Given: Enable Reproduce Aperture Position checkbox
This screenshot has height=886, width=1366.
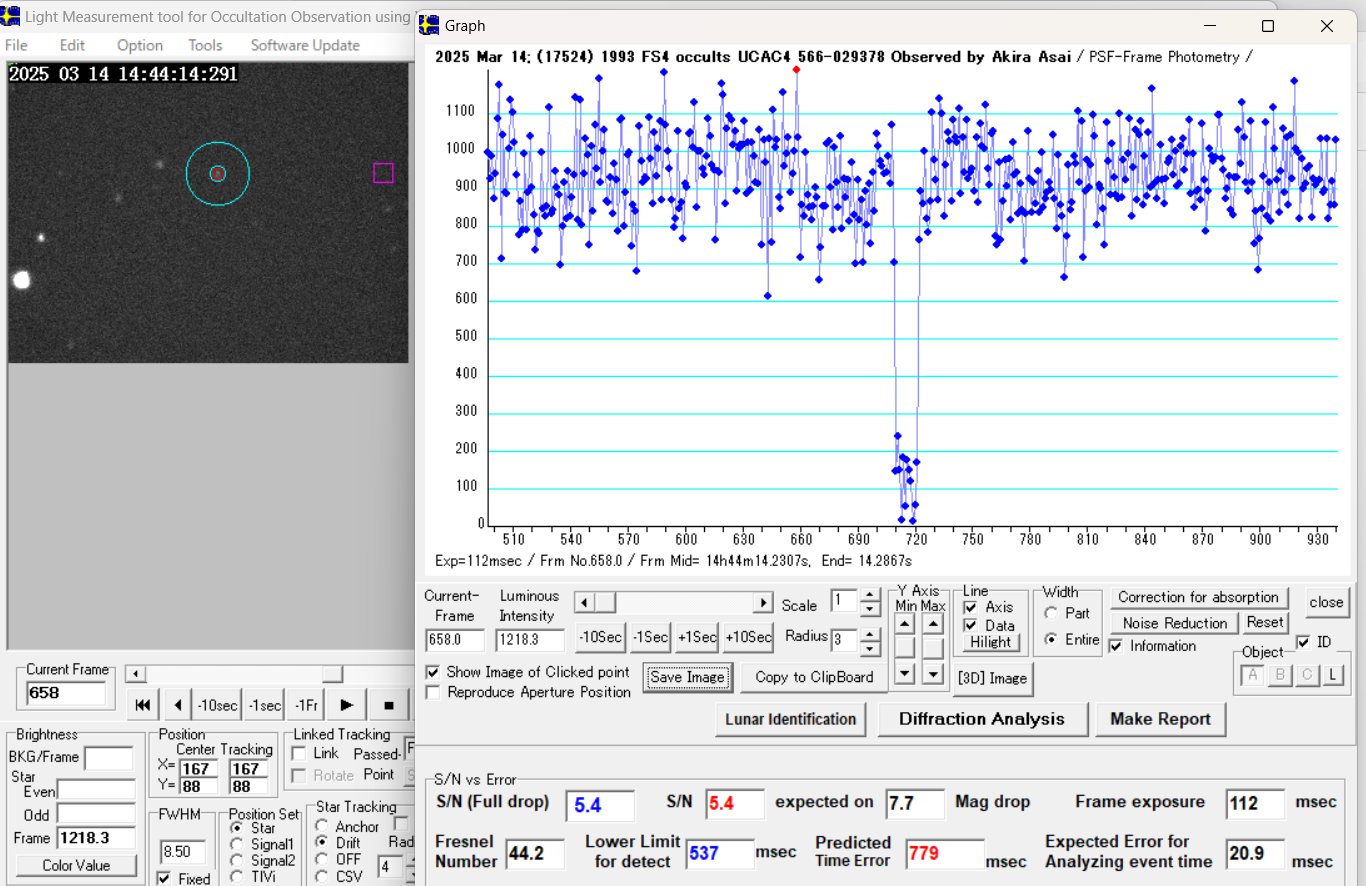Looking at the screenshot, I should (x=433, y=692).
